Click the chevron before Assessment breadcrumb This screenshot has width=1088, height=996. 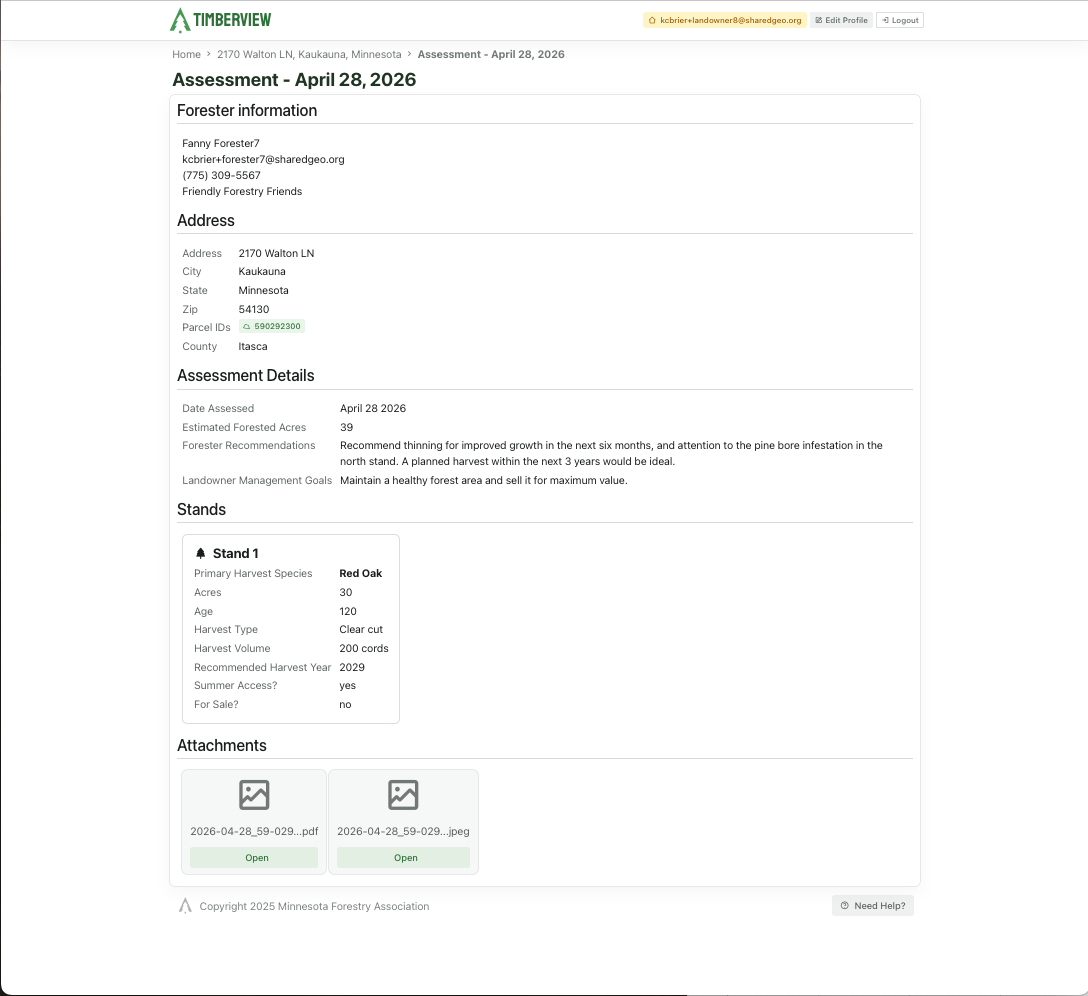click(409, 54)
